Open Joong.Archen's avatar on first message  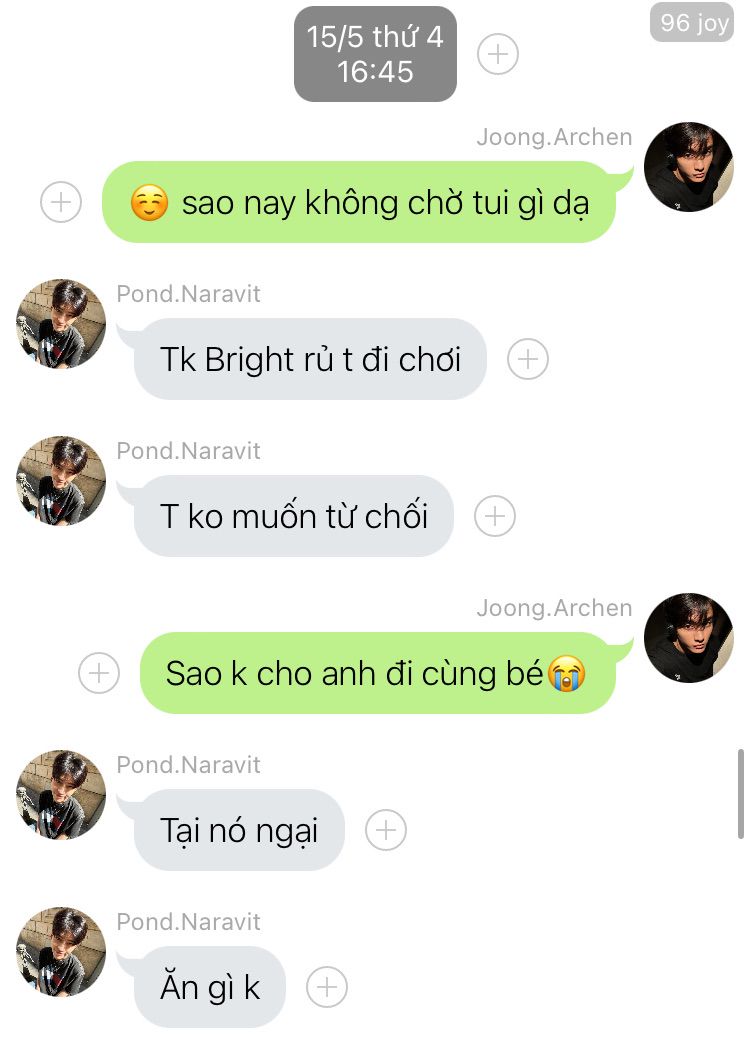click(689, 167)
